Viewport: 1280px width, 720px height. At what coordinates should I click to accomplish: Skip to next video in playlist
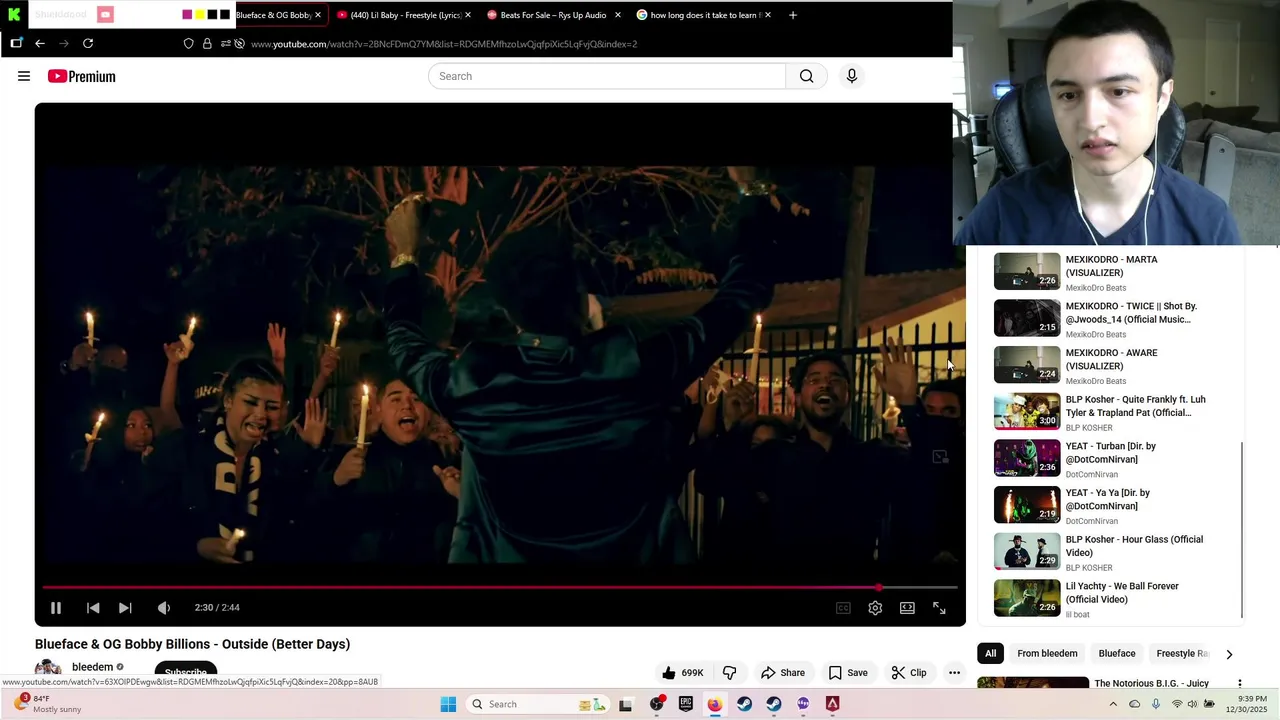(125, 607)
